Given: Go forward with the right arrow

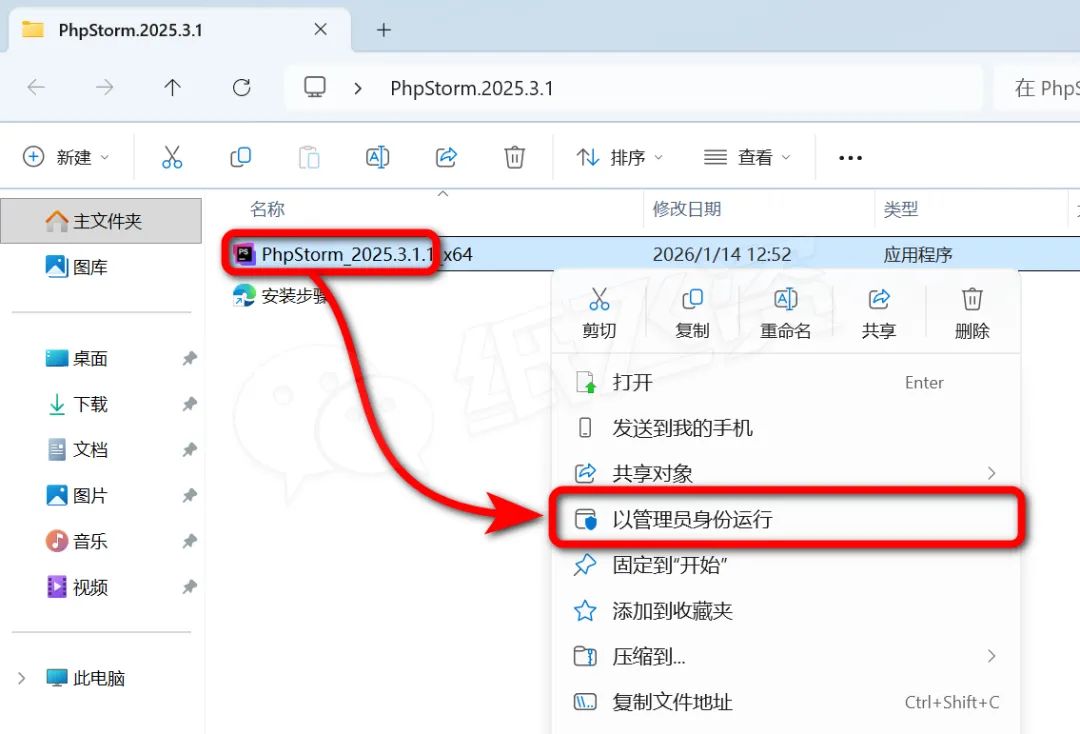Looking at the screenshot, I should 105,87.
